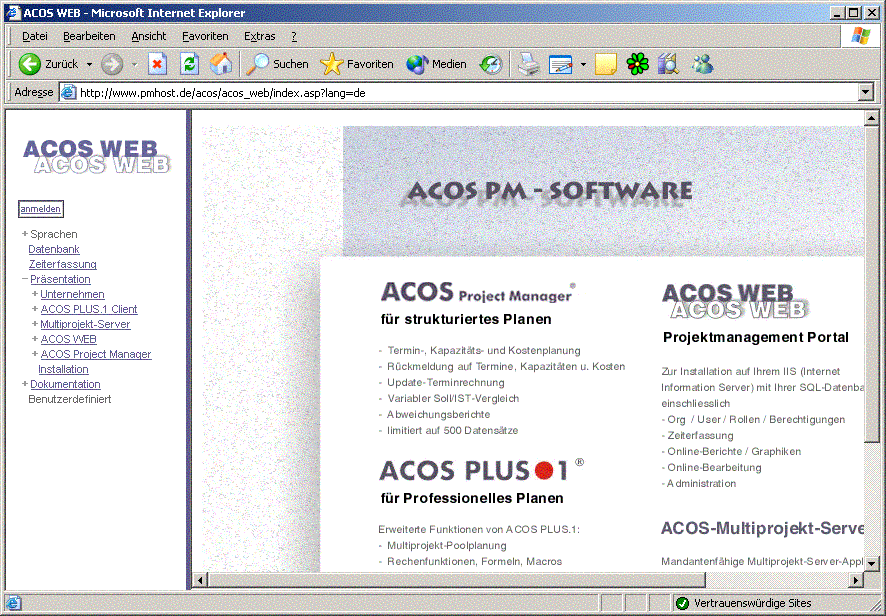
Task: Open the Präsentation link
Action: coord(60,279)
